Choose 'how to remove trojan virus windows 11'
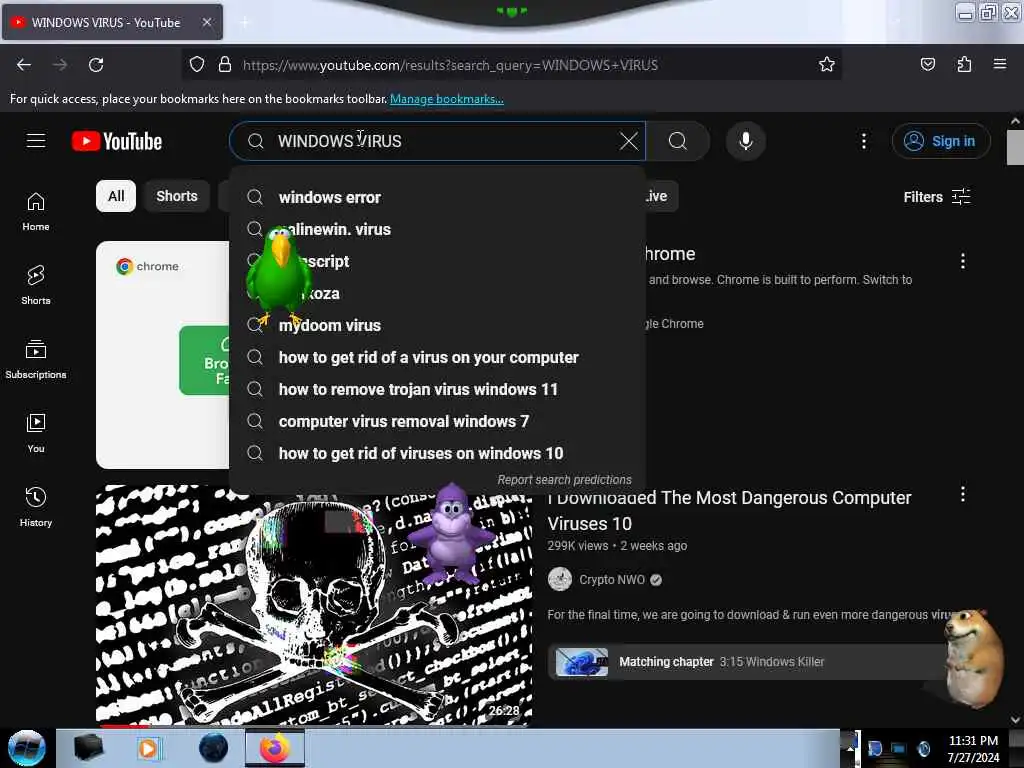1024x768 pixels. 438,389
